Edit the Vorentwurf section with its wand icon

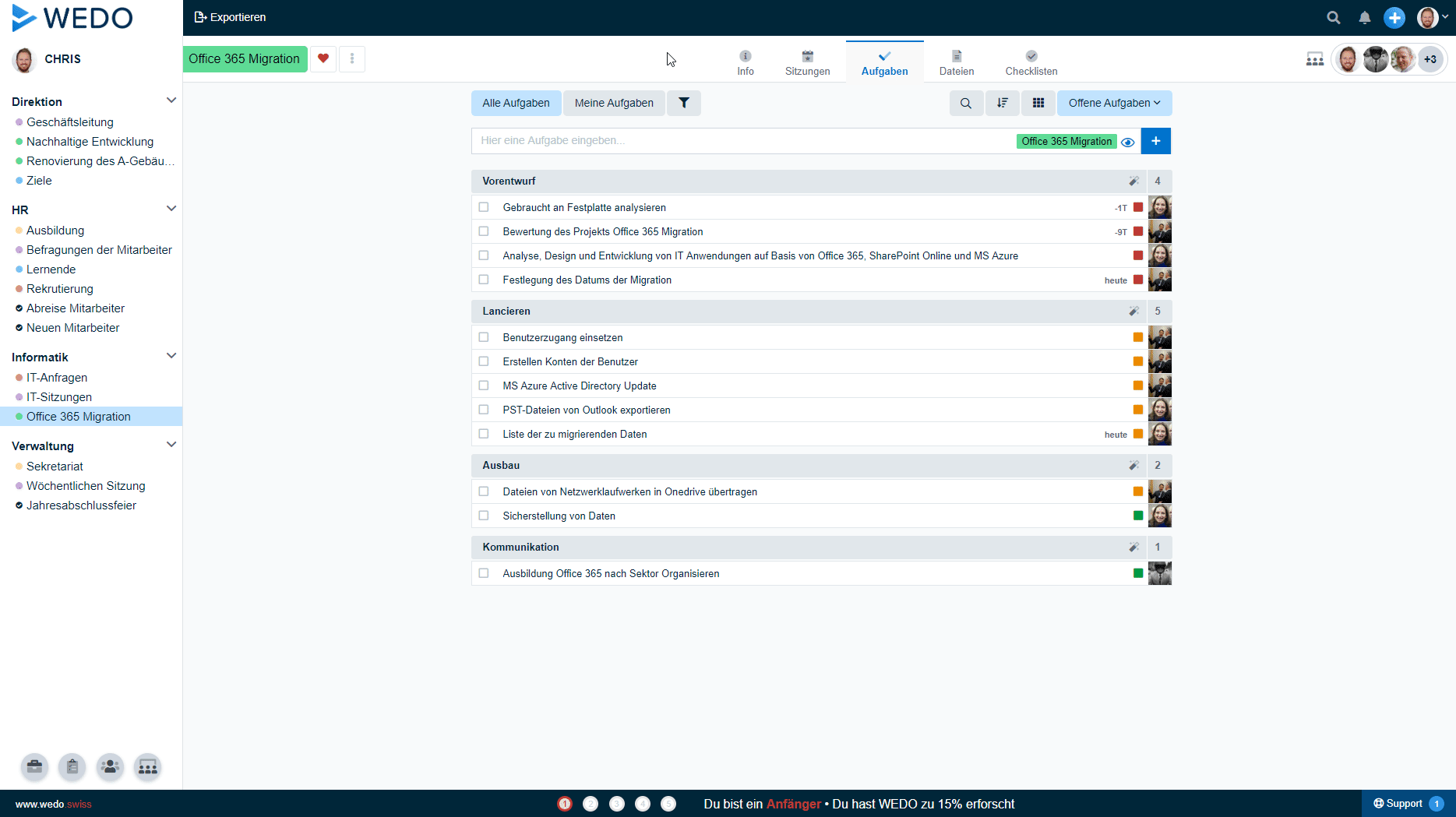pyautogui.click(x=1133, y=181)
